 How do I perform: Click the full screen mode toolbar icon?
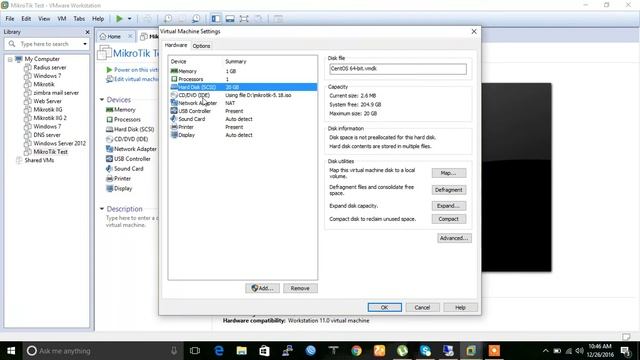pos(244,19)
